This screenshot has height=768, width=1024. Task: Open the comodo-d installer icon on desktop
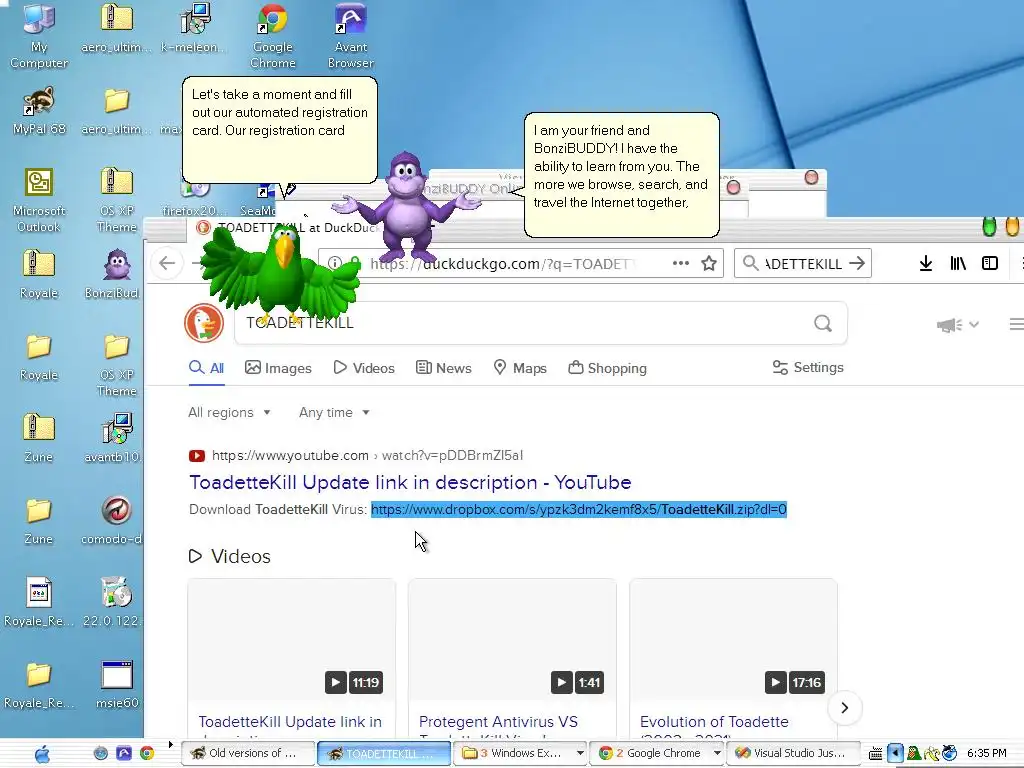[x=116, y=520]
